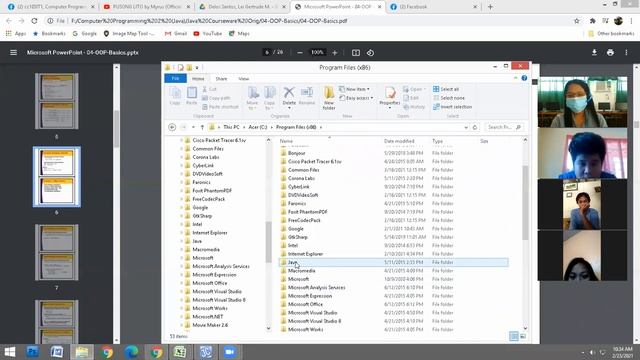Click Invert selection in the ribbon

click(452, 107)
